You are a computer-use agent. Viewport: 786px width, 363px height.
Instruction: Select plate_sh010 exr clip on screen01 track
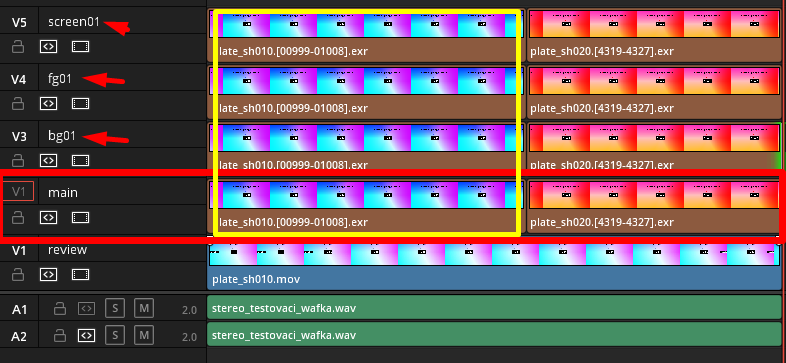click(366, 35)
